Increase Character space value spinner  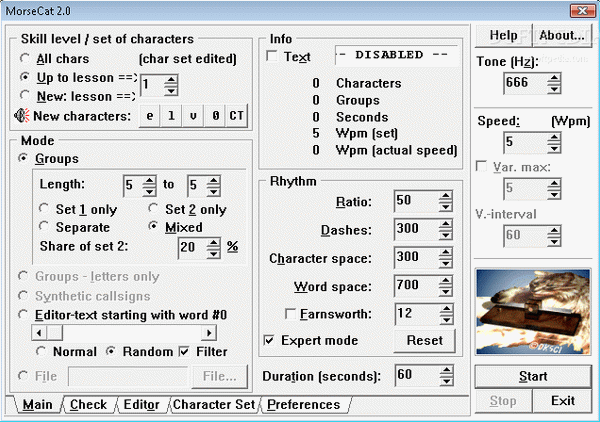445,252
